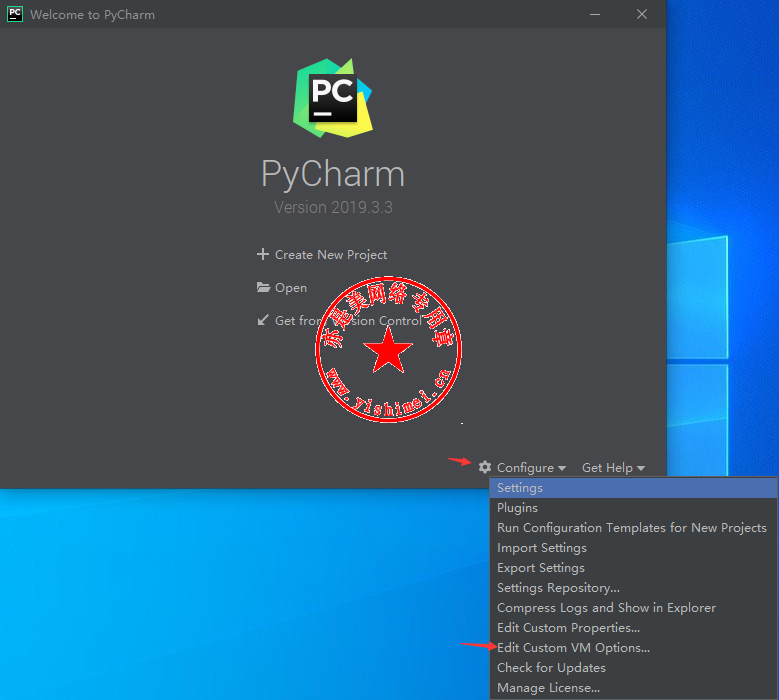The height and width of the screenshot is (700, 779).
Task: Open Plugins from the Configure menu
Action: 633,508
